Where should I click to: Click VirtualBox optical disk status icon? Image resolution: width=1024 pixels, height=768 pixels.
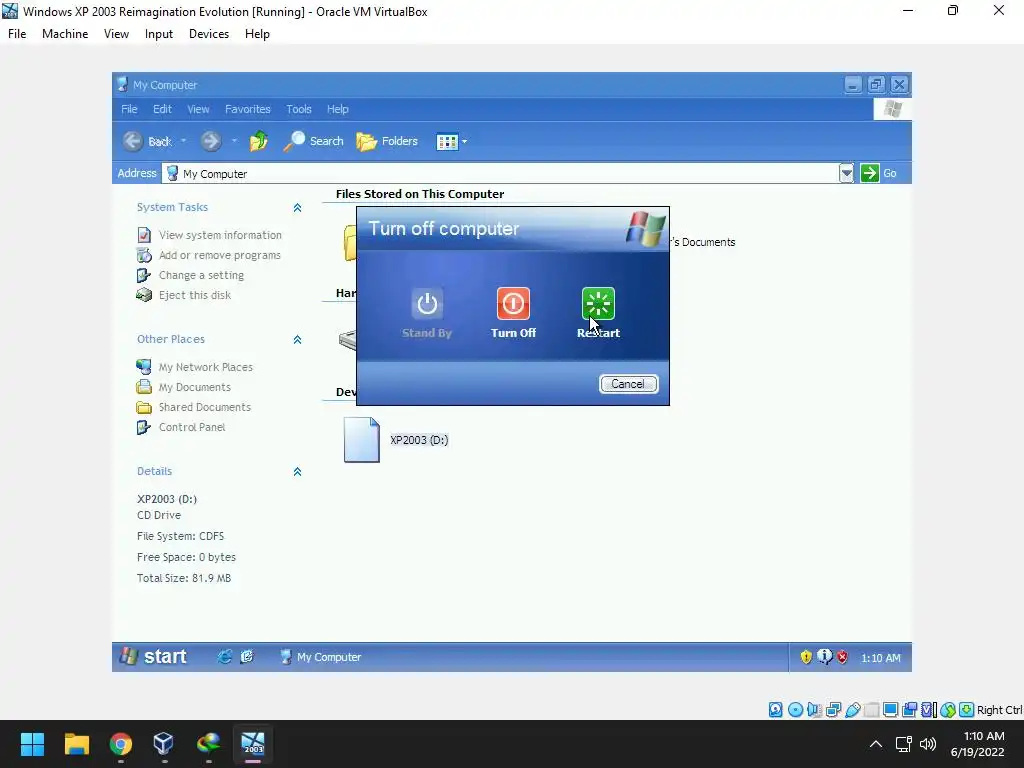click(x=795, y=710)
